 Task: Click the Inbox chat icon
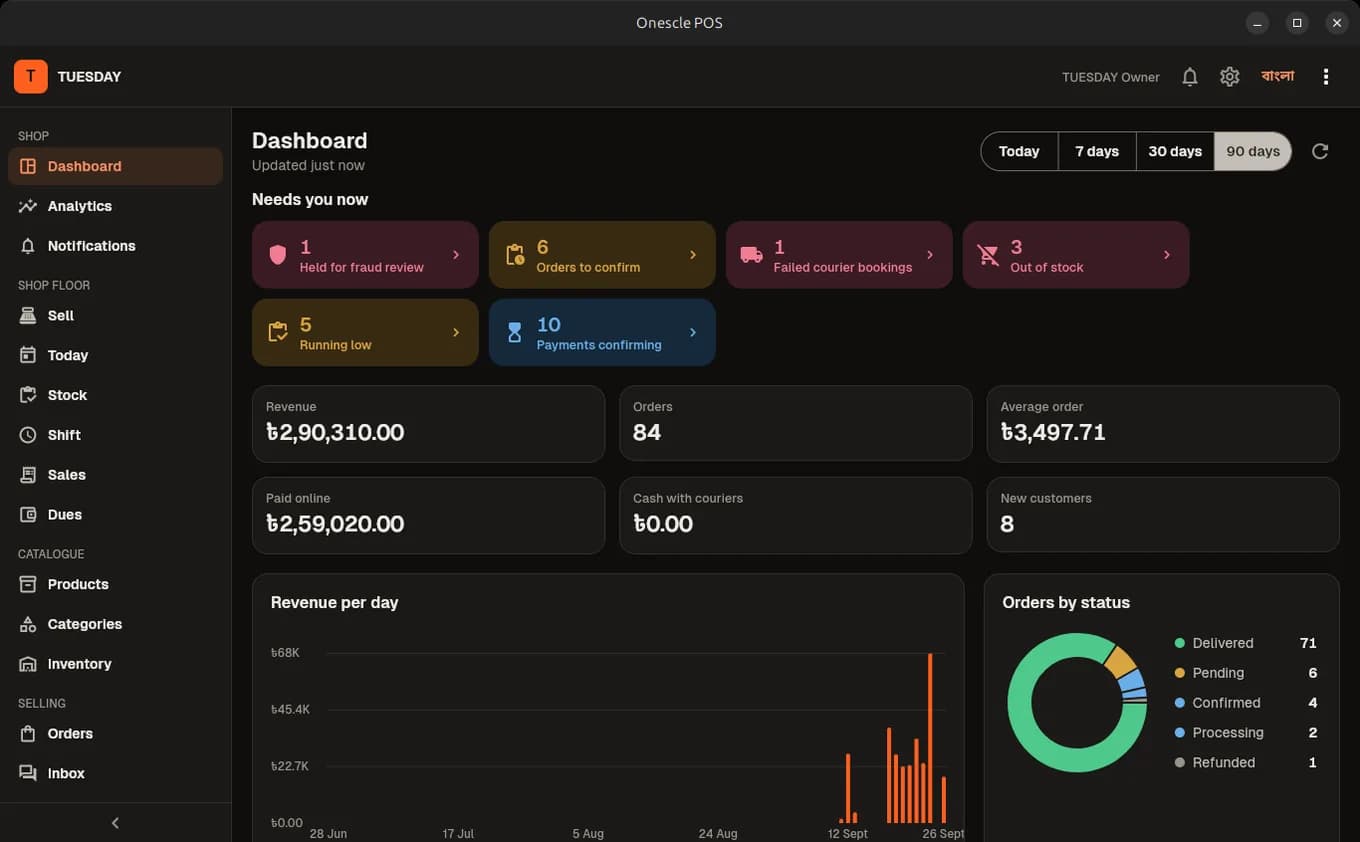(28, 773)
